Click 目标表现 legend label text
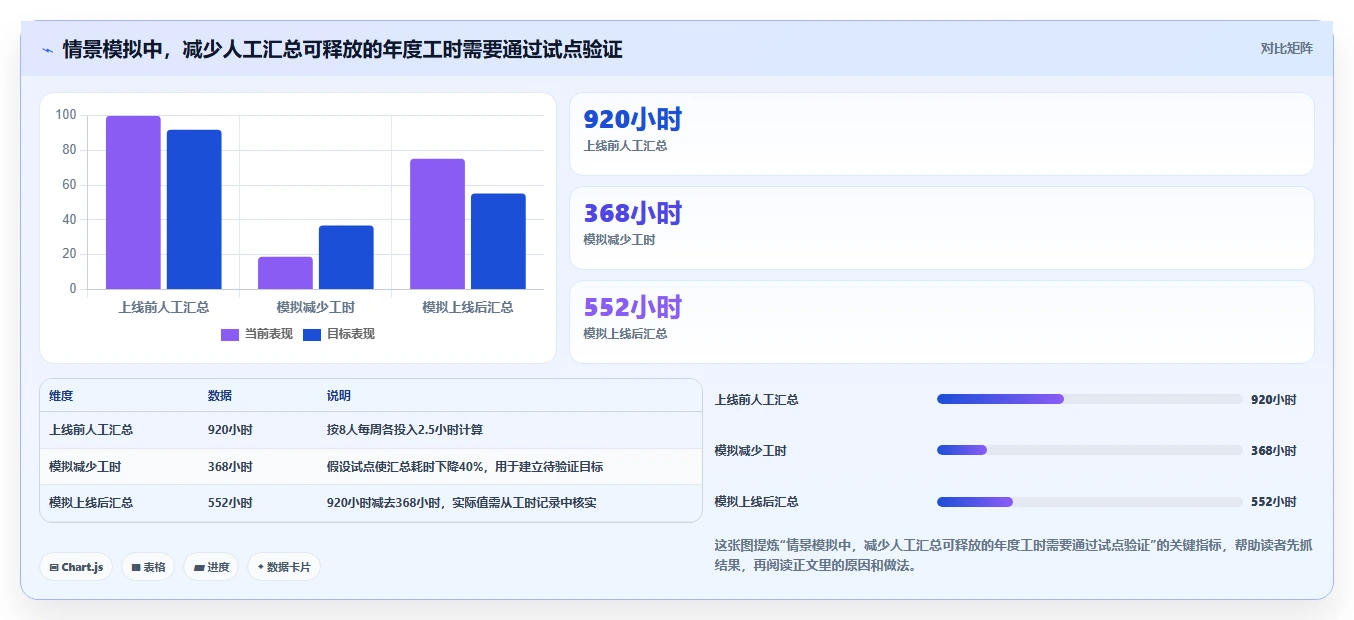Screen dimensions: 1354x620 coord(351,334)
